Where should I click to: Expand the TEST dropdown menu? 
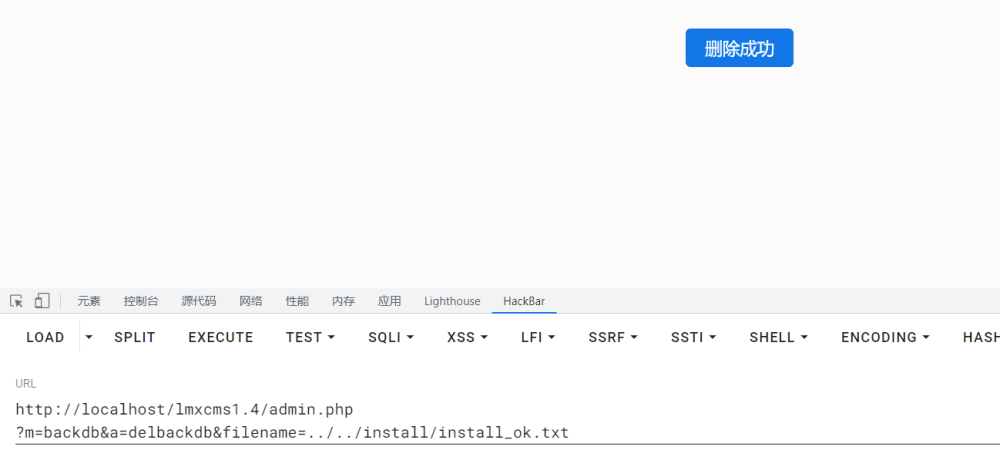click(x=310, y=338)
